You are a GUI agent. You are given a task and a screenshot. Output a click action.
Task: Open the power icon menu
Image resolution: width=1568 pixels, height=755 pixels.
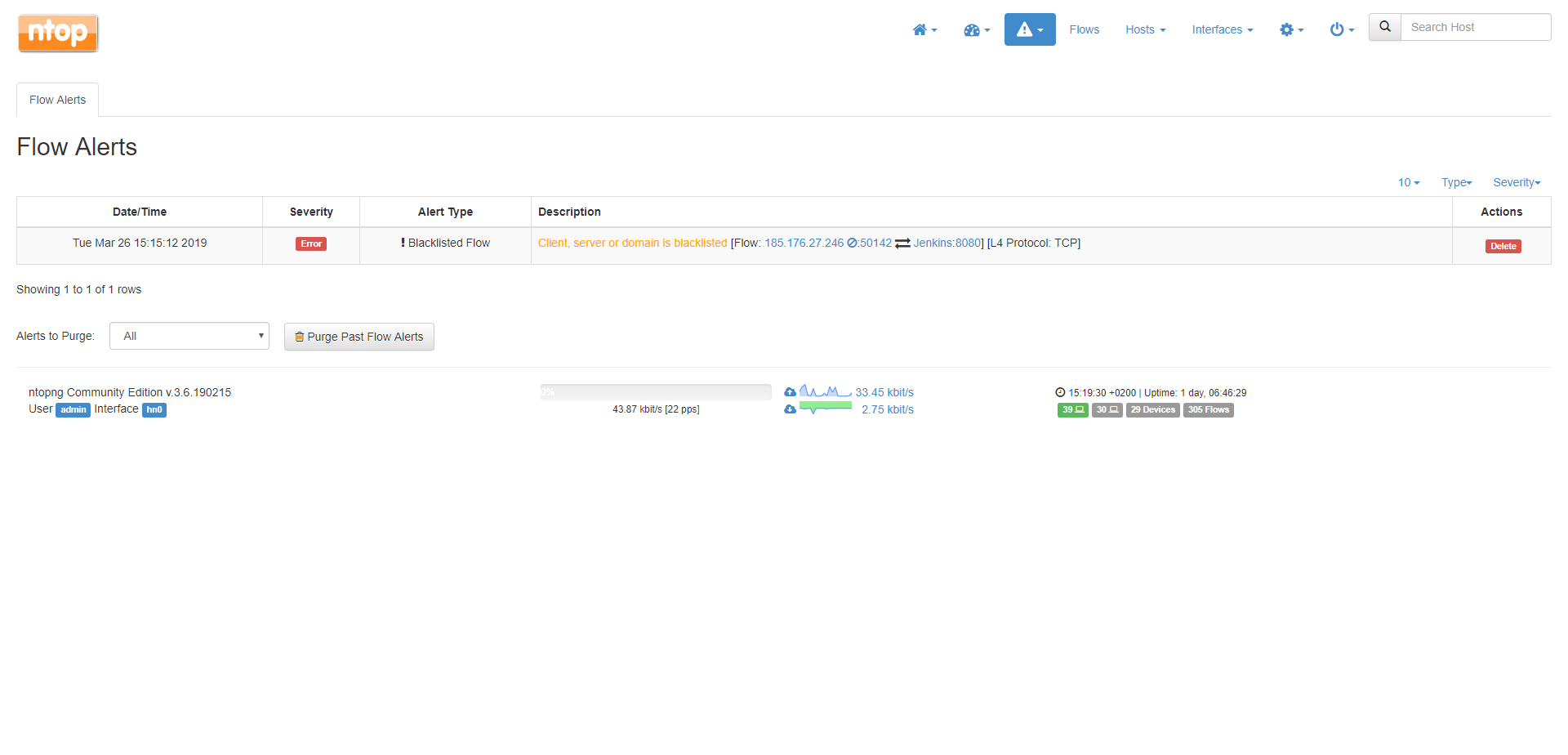[x=1341, y=30]
